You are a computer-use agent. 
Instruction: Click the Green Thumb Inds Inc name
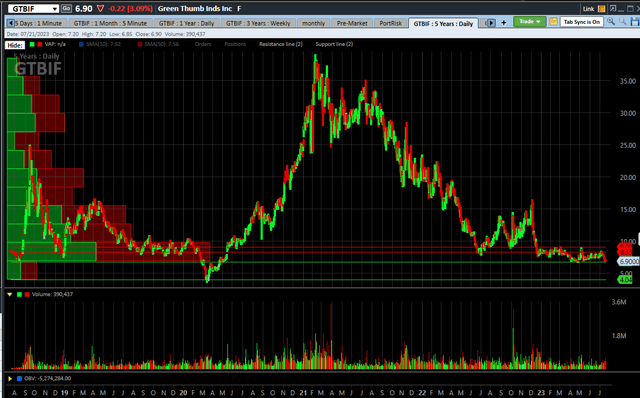click(x=195, y=9)
